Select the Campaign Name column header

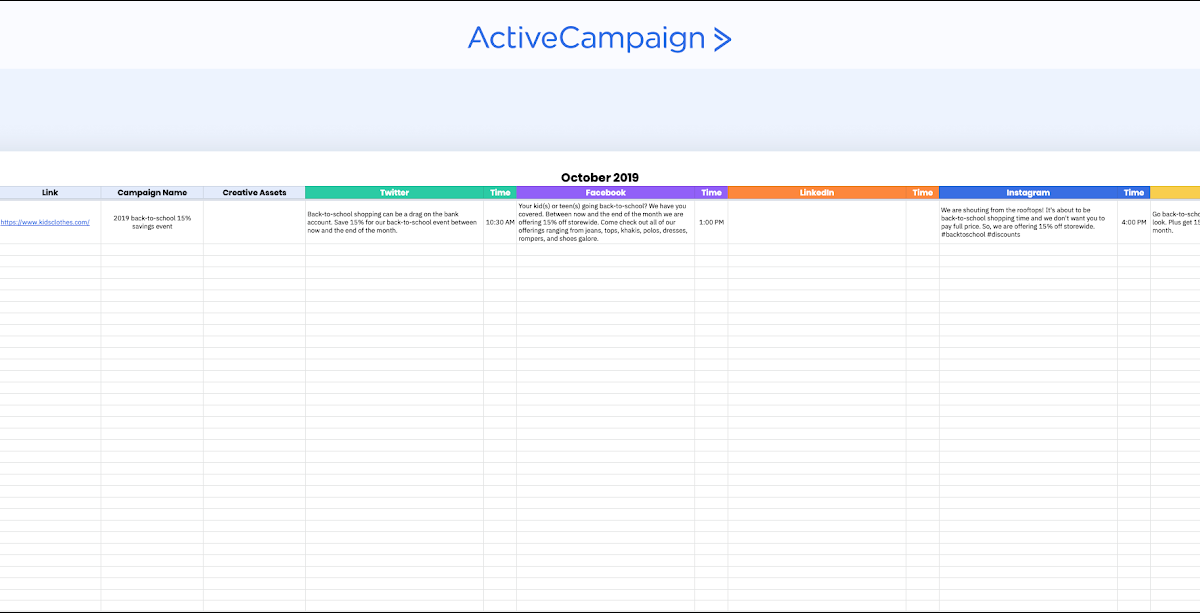tap(152, 193)
